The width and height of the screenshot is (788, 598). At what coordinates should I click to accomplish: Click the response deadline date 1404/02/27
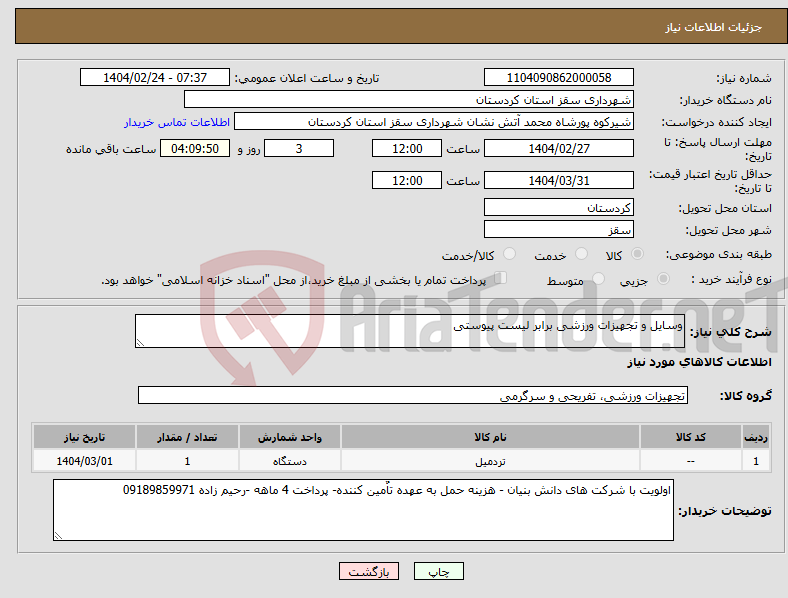pyautogui.click(x=558, y=149)
